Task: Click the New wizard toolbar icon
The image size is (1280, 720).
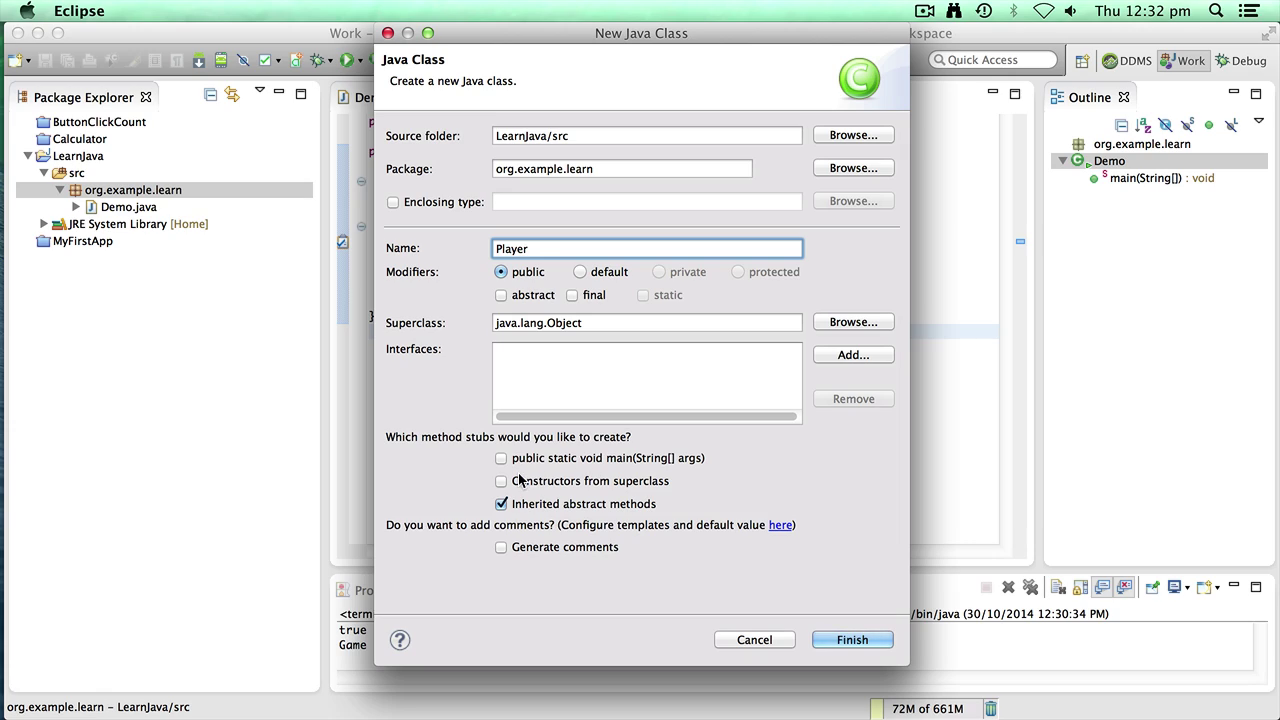Action: click(15, 60)
